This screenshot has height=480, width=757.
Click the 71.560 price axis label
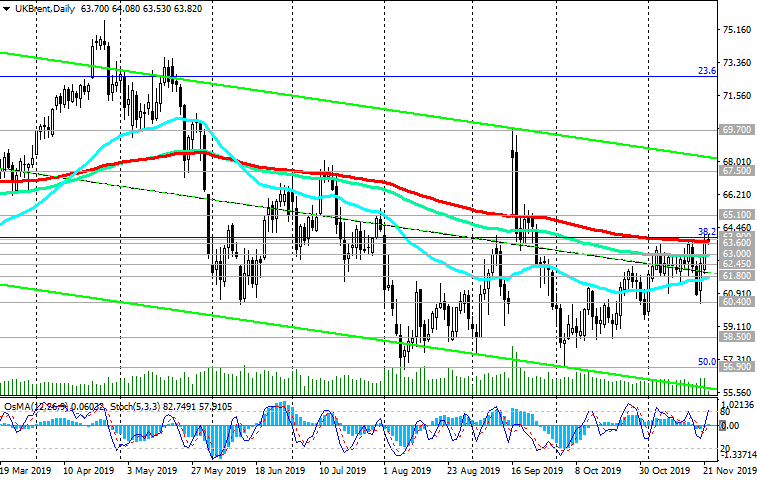(737, 96)
